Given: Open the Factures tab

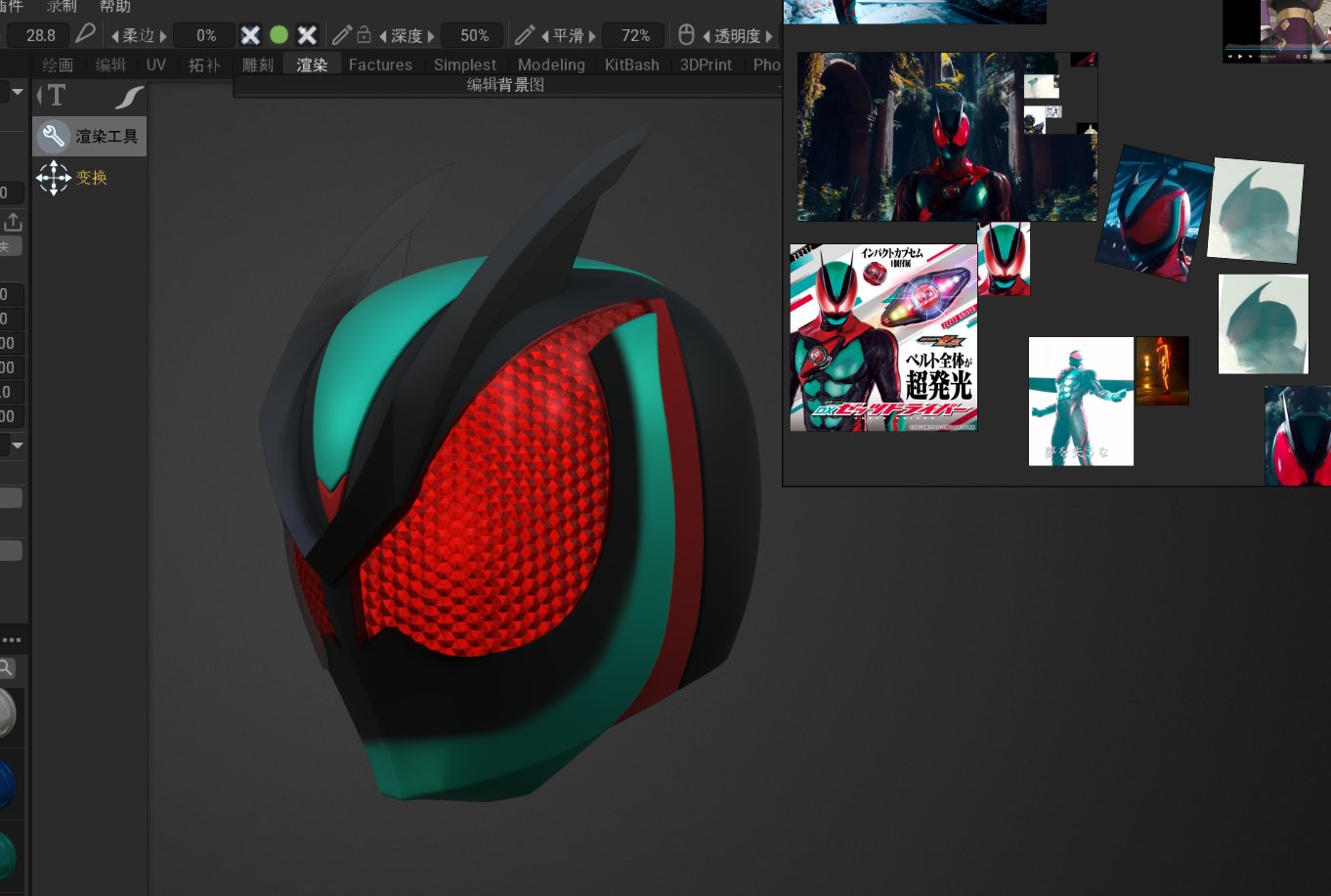Looking at the screenshot, I should point(380,64).
